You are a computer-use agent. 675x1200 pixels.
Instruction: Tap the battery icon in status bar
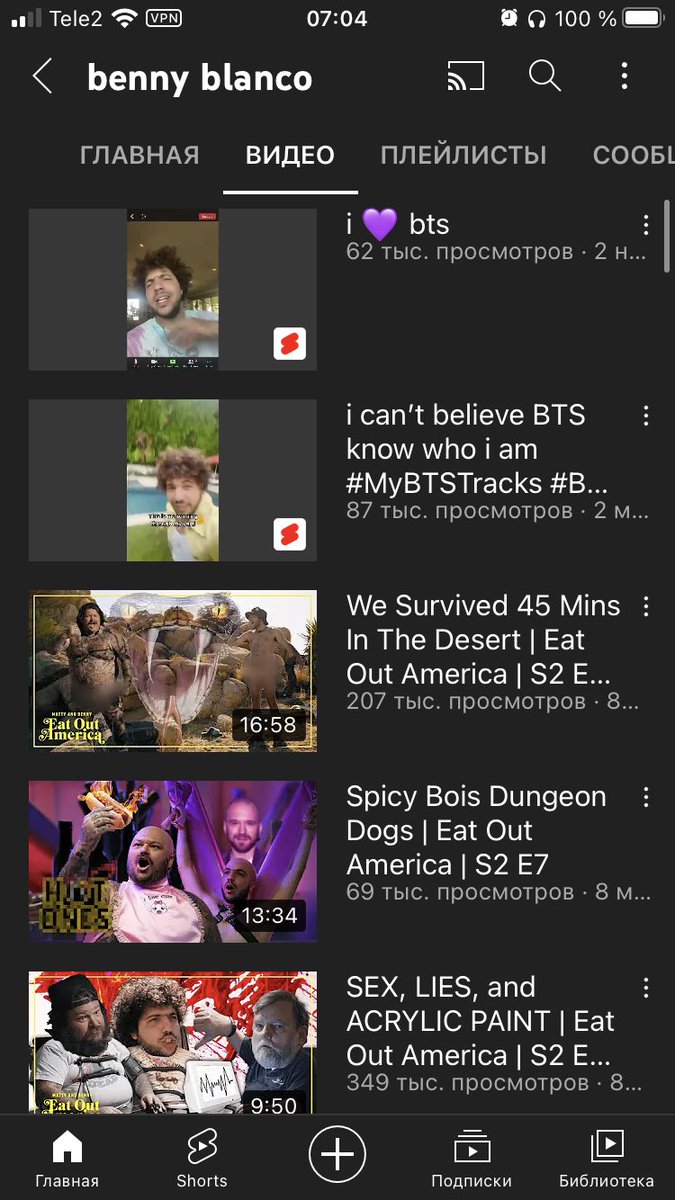pos(645,18)
